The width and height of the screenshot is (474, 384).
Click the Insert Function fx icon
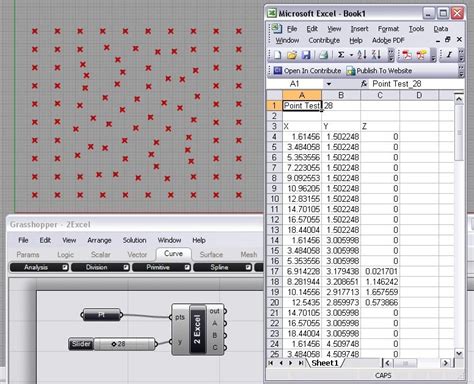point(364,84)
